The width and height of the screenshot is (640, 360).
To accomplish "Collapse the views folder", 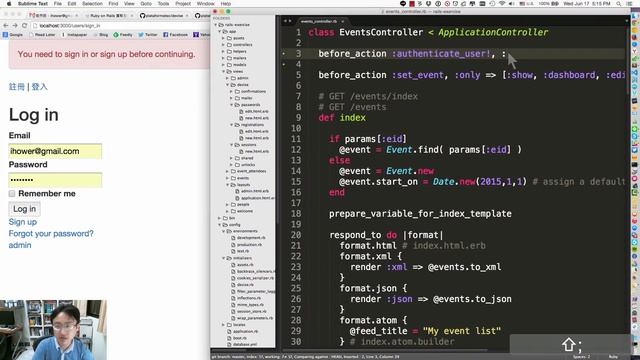I will (223, 71).
